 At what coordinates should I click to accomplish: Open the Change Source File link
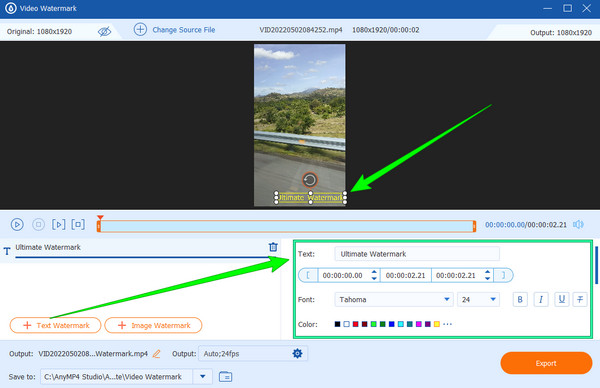pyautogui.click(x=184, y=30)
